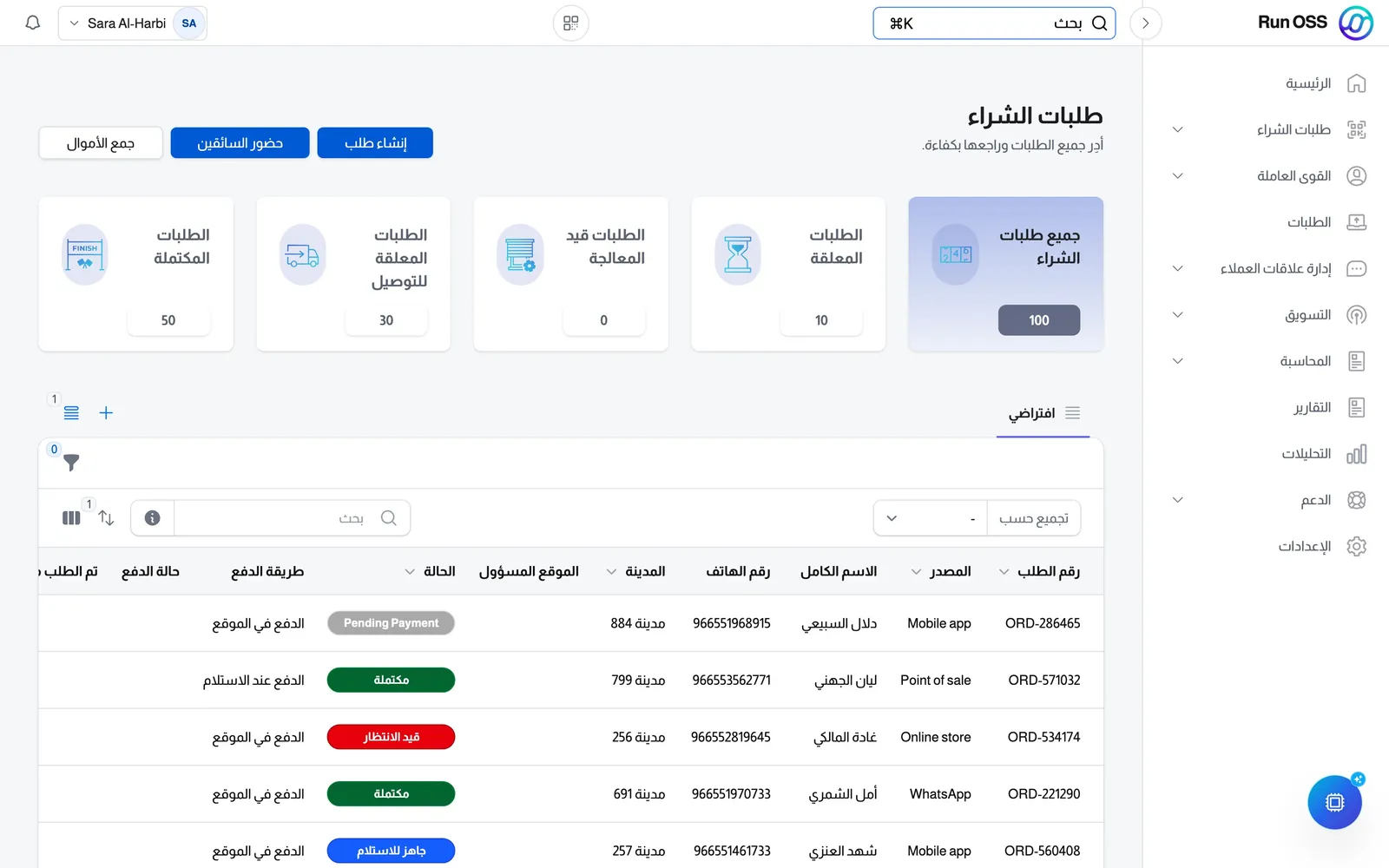Screen dimensions: 1389x868
Task: Click the list views icon with badge 1
Action: (71, 413)
